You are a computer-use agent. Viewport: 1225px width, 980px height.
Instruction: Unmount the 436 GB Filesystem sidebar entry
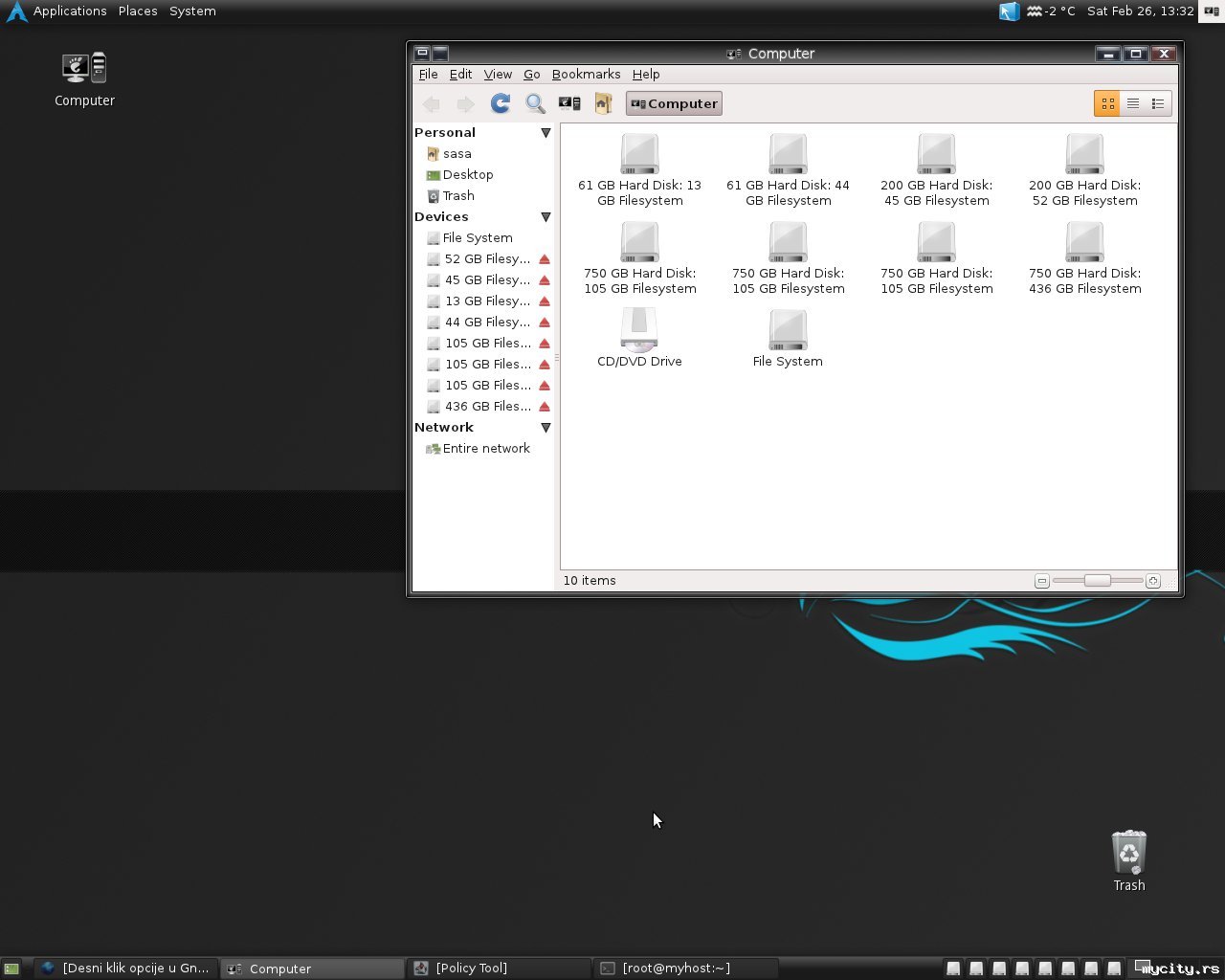545,407
